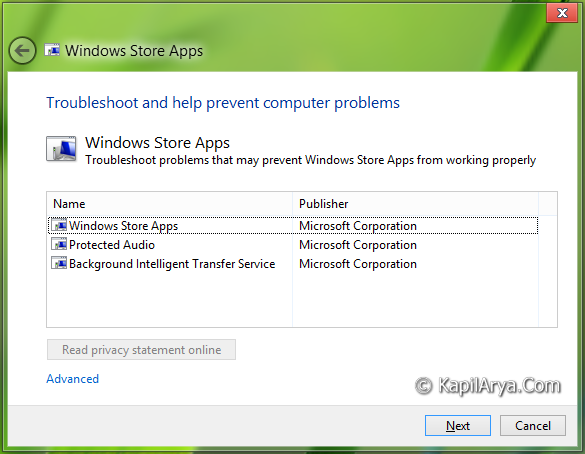Click the icon next to the Windows Store Apps row

(59, 225)
